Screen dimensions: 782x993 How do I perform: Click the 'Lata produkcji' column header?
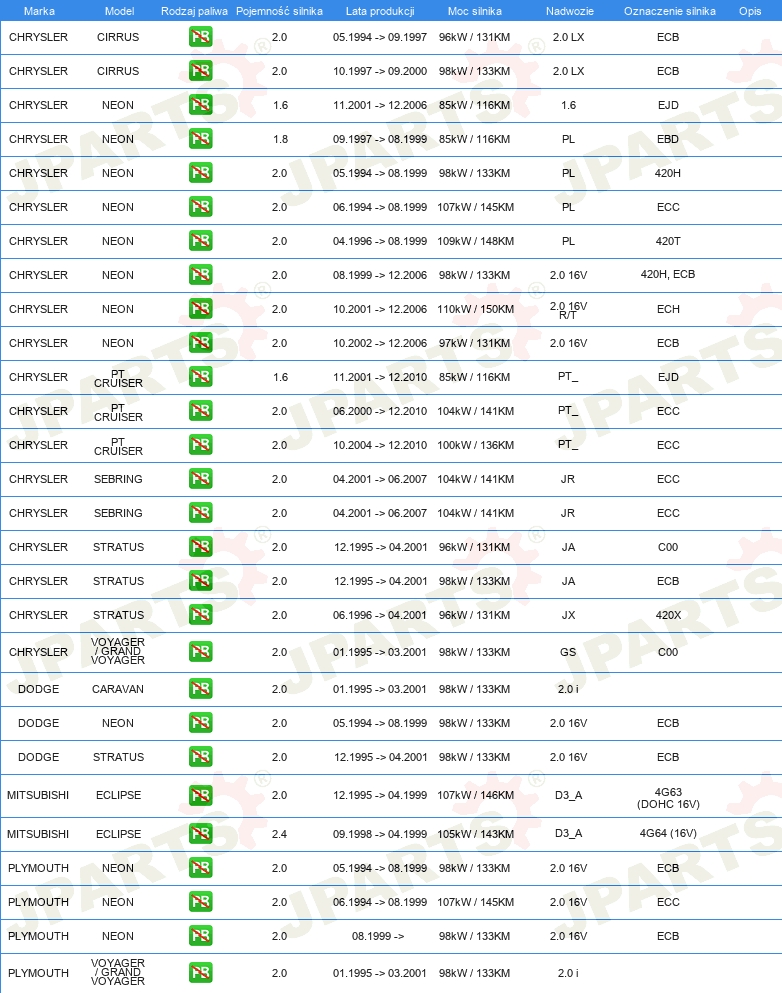pyautogui.click(x=380, y=11)
